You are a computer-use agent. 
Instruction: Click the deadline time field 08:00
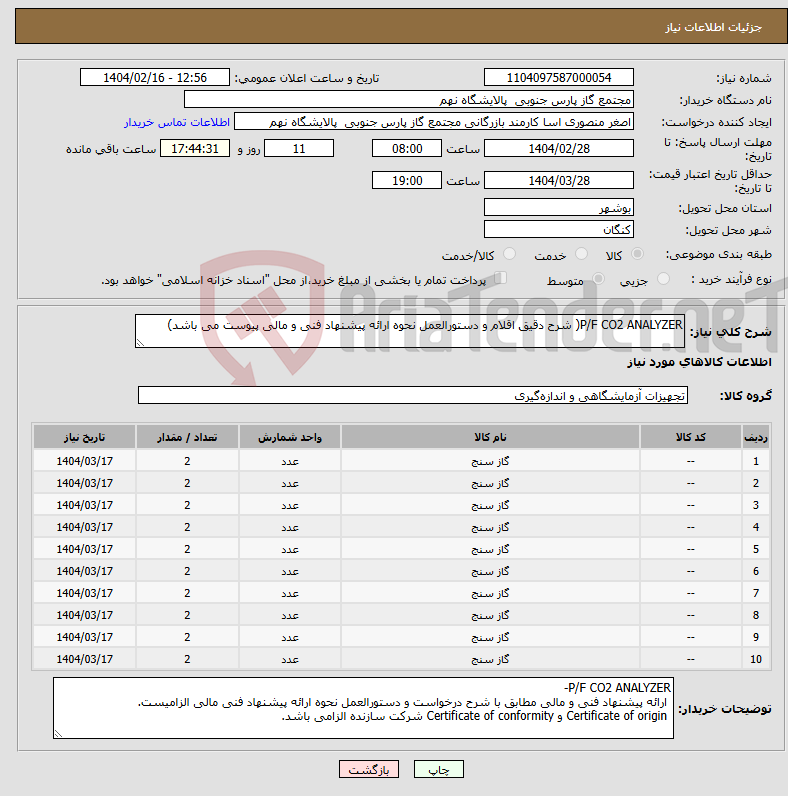point(407,149)
